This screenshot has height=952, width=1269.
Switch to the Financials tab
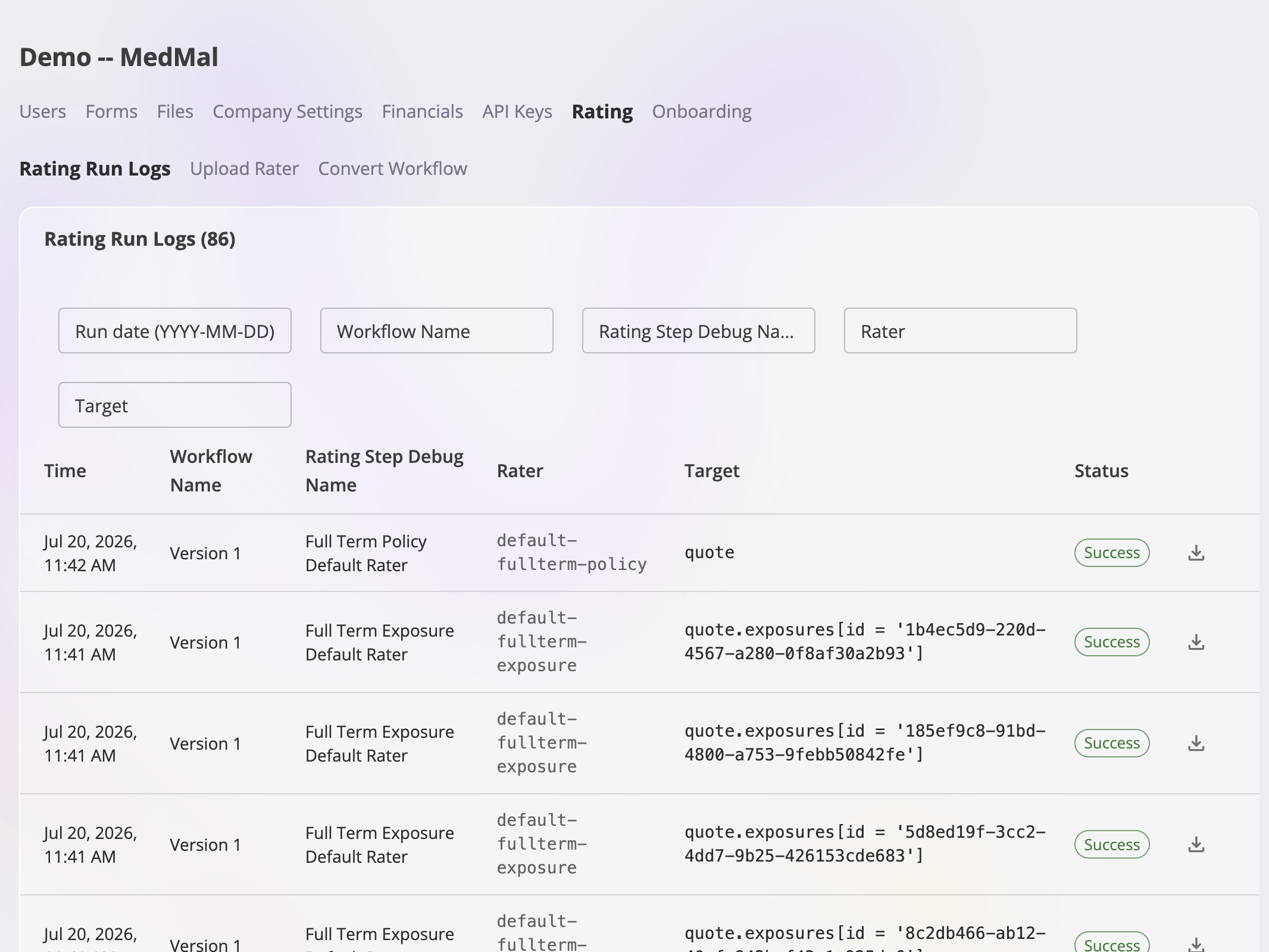coord(423,111)
